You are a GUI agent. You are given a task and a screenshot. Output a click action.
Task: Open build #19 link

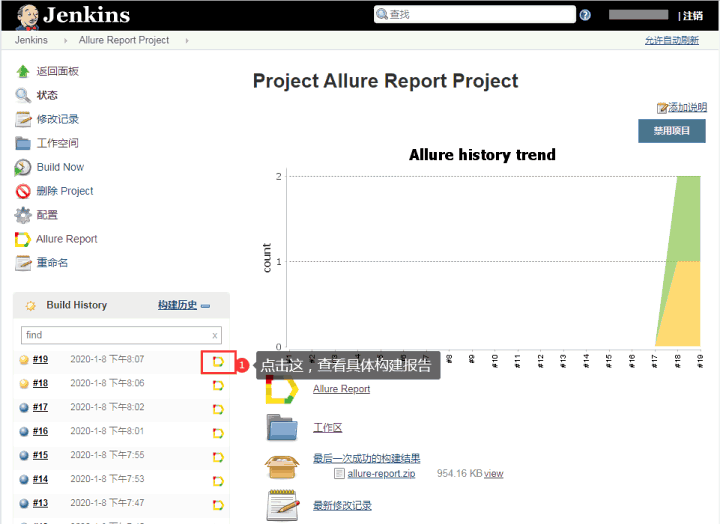coord(40,359)
